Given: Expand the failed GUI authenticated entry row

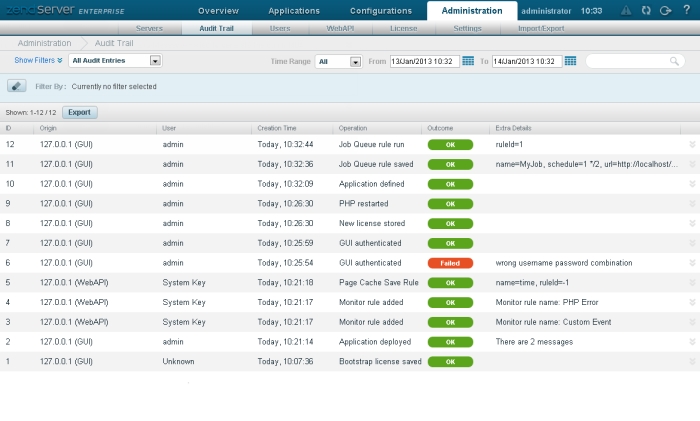Looking at the screenshot, I should [x=691, y=263].
